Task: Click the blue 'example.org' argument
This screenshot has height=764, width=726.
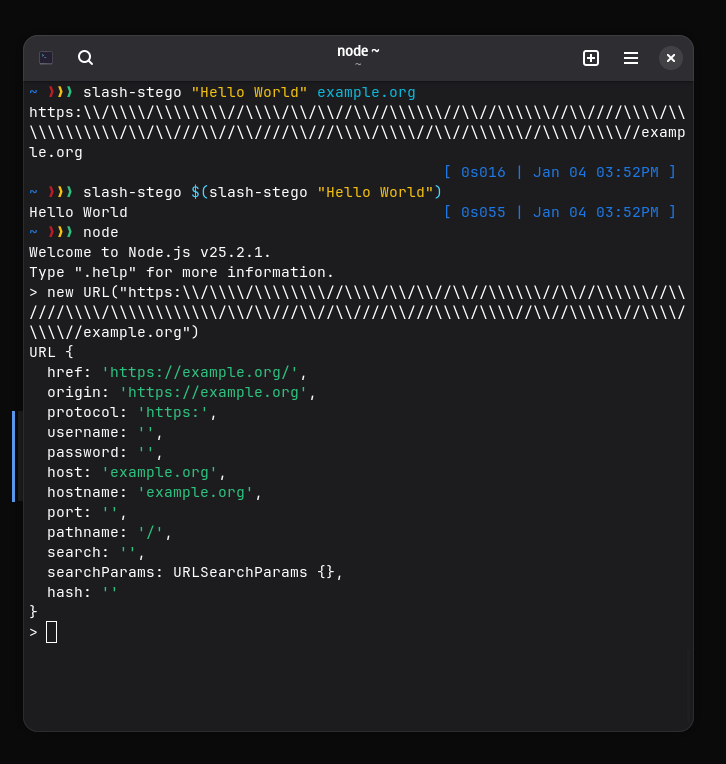Action: (x=366, y=93)
